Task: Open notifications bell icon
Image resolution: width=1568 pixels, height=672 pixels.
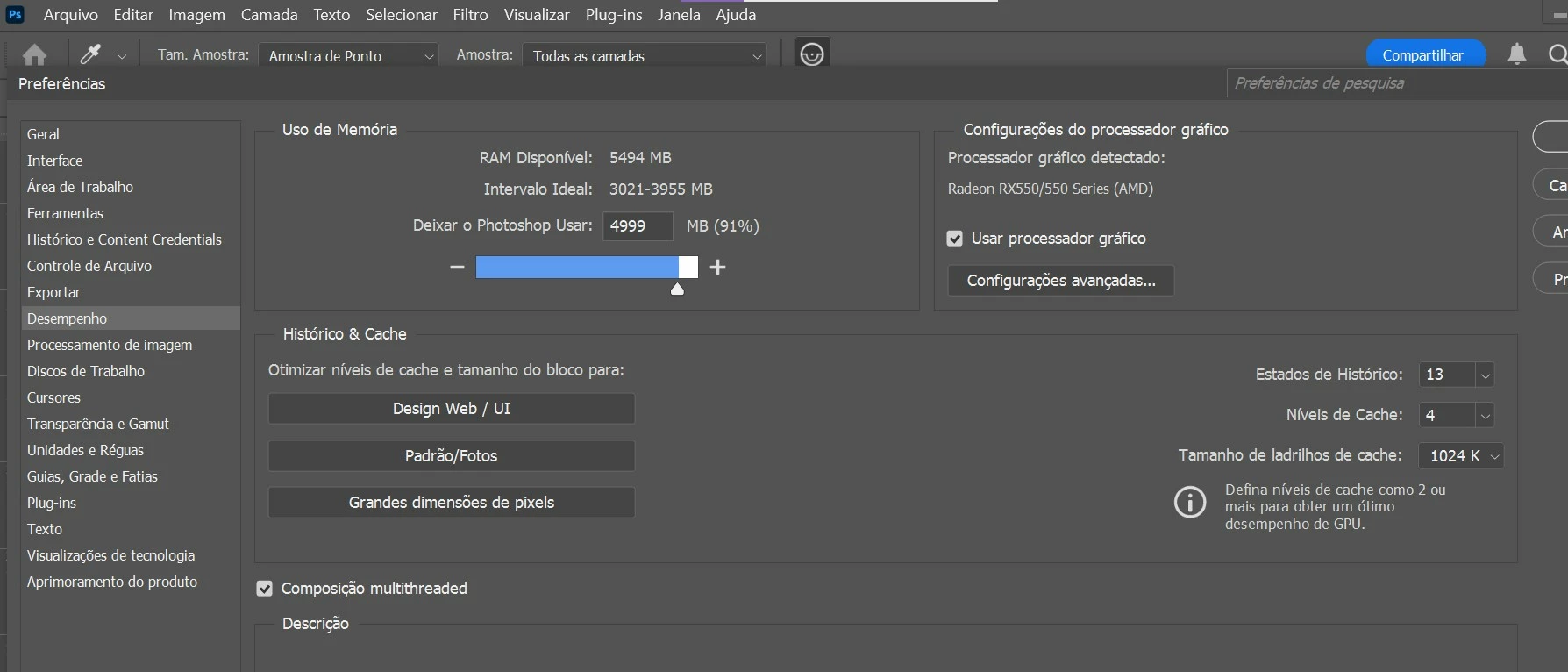Action: point(1516,54)
